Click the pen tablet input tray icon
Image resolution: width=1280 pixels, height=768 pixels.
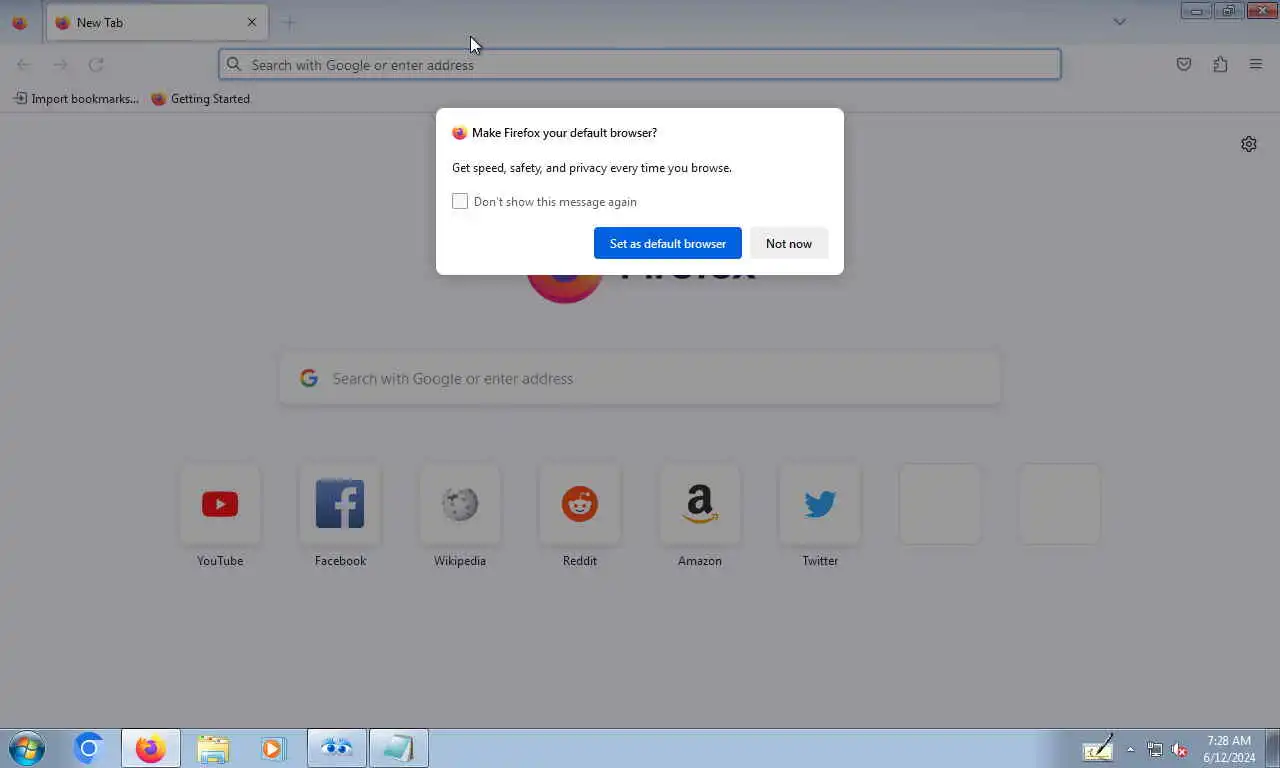(x=1098, y=748)
